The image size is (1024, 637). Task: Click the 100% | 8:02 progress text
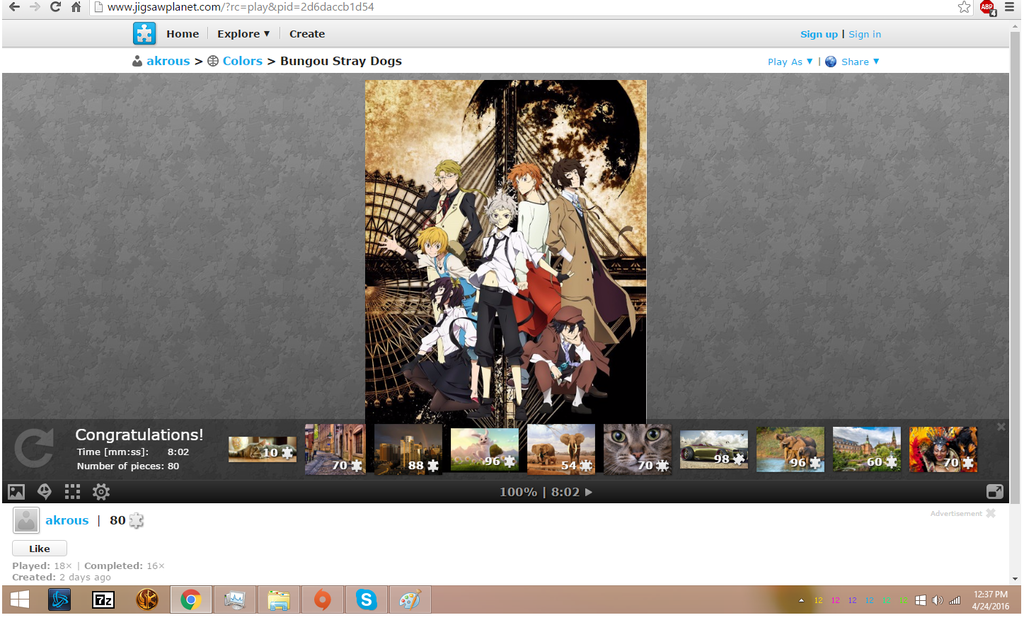point(539,492)
